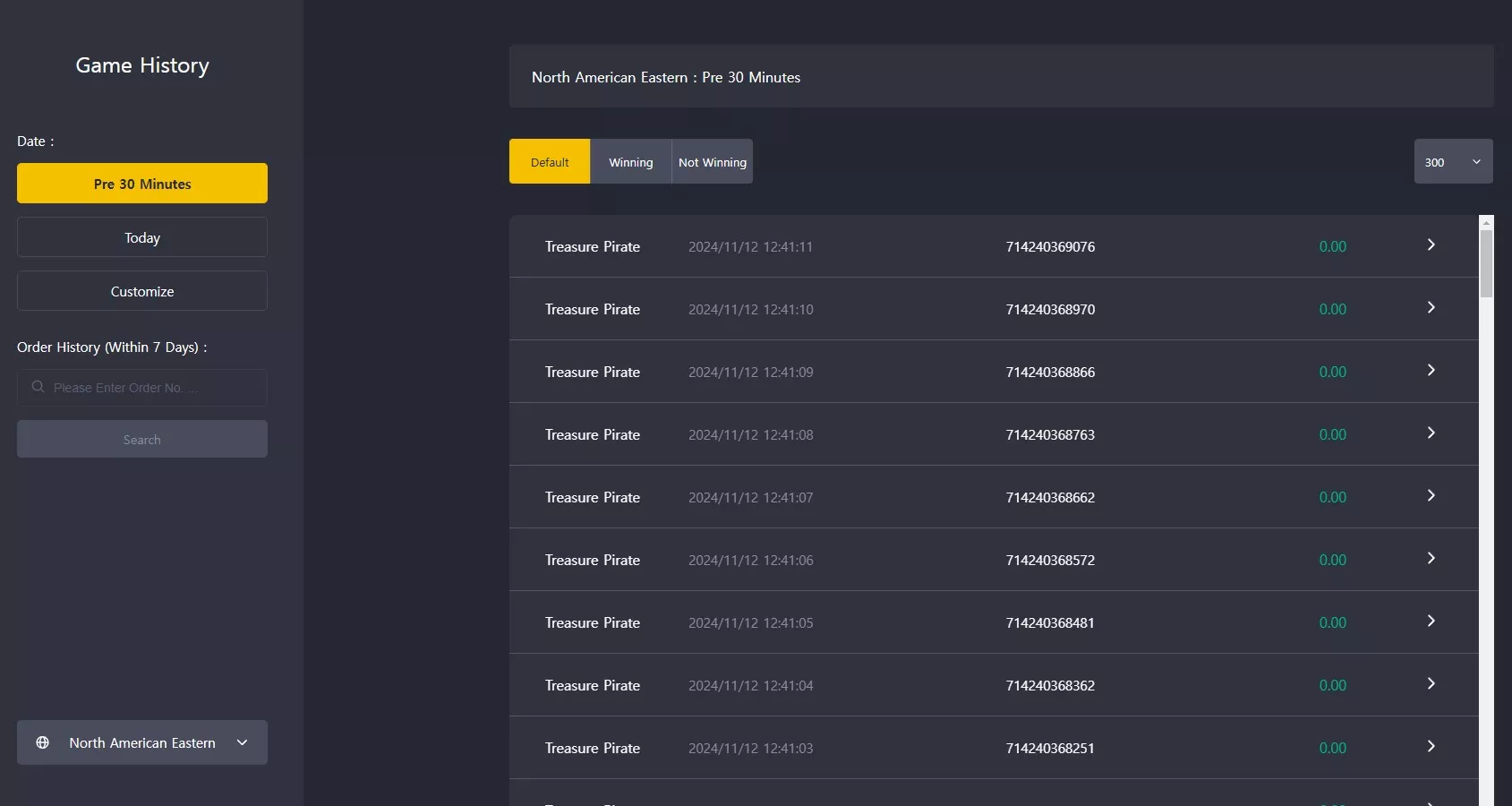This screenshot has width=1512, height=806.
Task: Click arrow beside order 714240368572
Action: (x=1431, y=558)
